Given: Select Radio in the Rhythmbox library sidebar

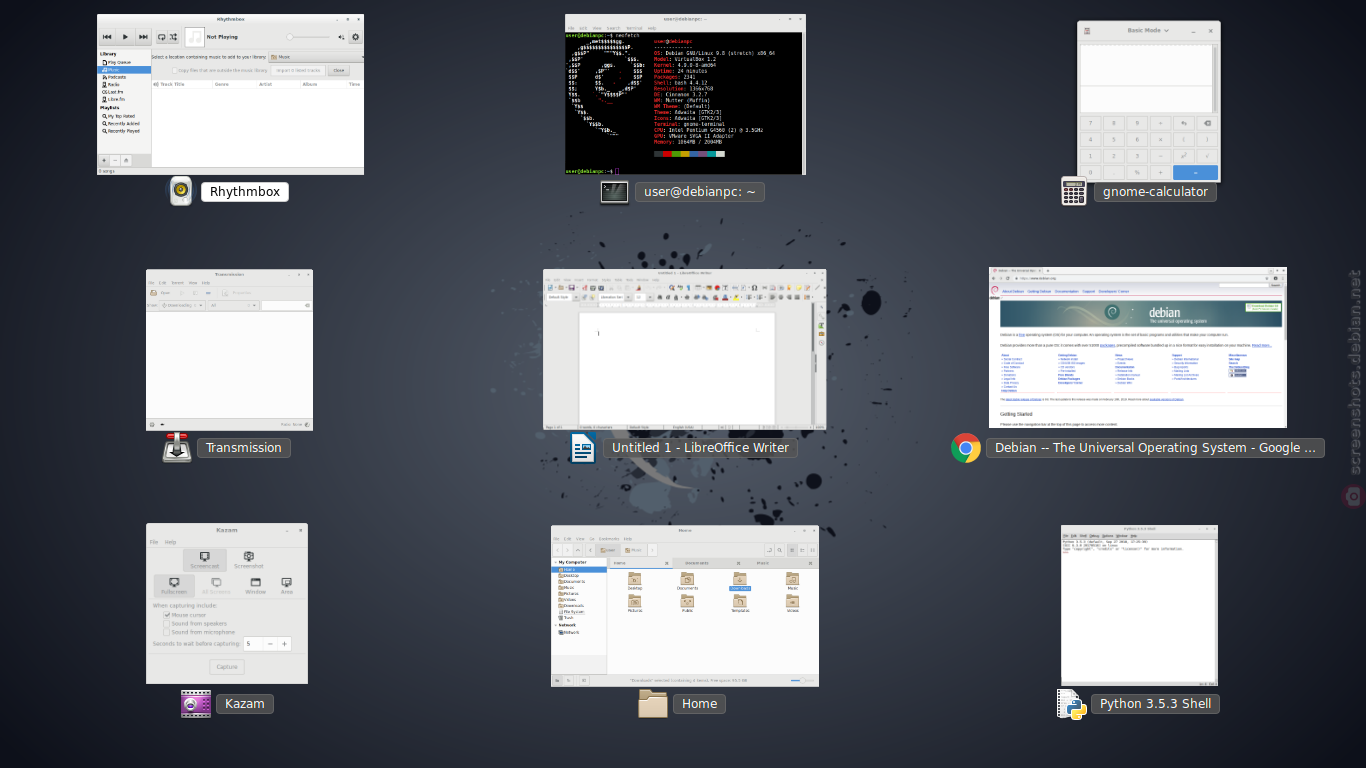Looking at the screenshot, I should coord(114,84).
